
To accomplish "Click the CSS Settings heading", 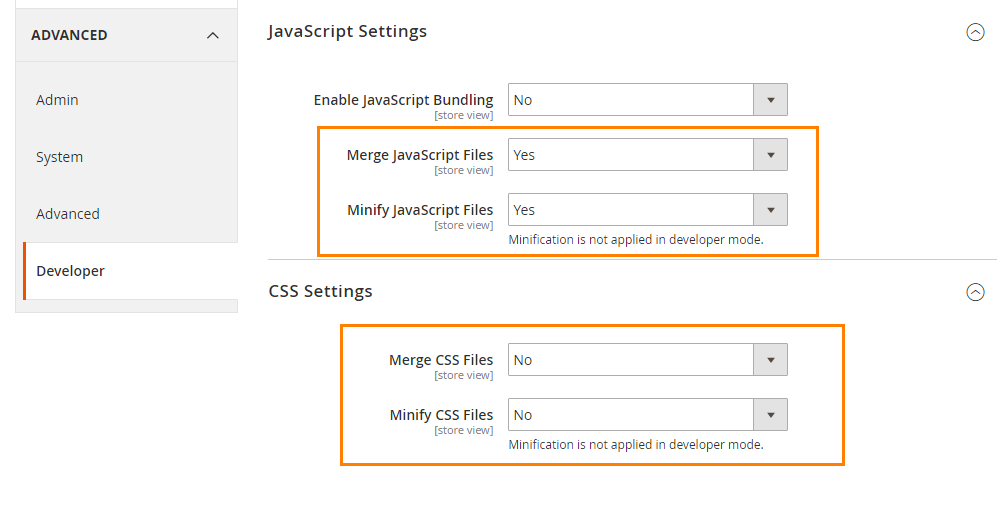I will coord(320,292).
